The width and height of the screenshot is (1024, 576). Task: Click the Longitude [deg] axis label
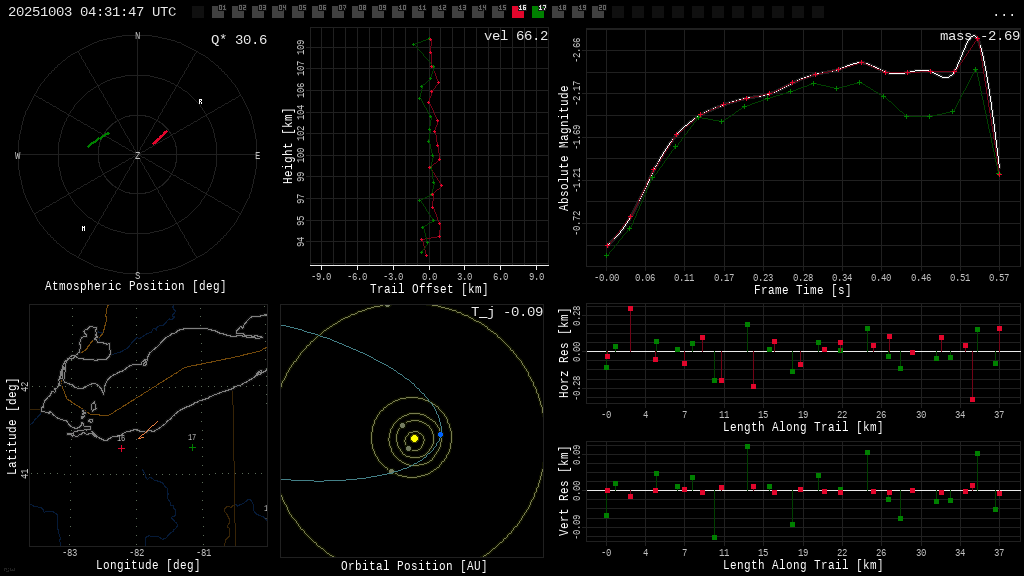coord(148,565)
